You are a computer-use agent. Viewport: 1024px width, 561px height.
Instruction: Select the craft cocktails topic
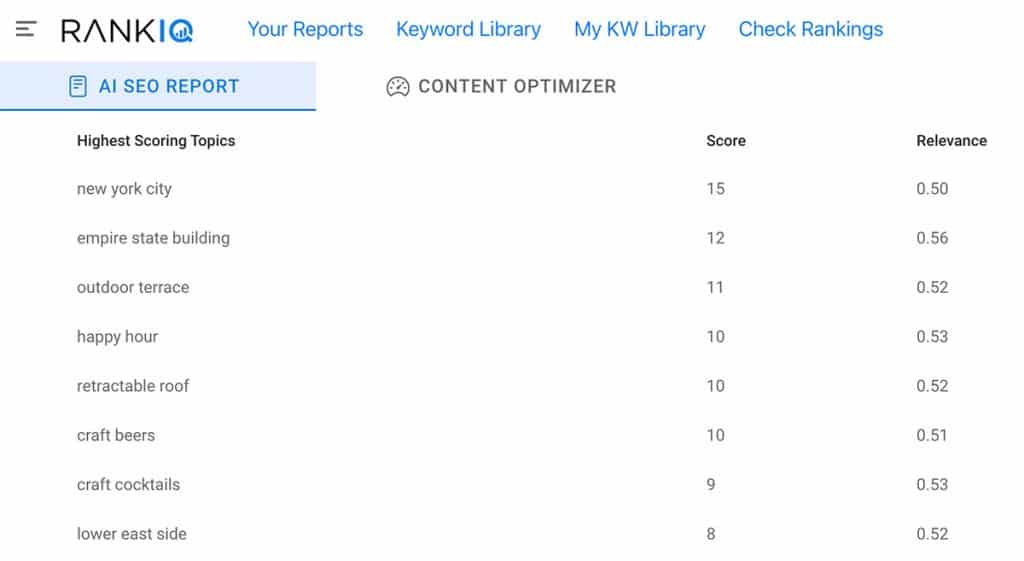point(129,485)
